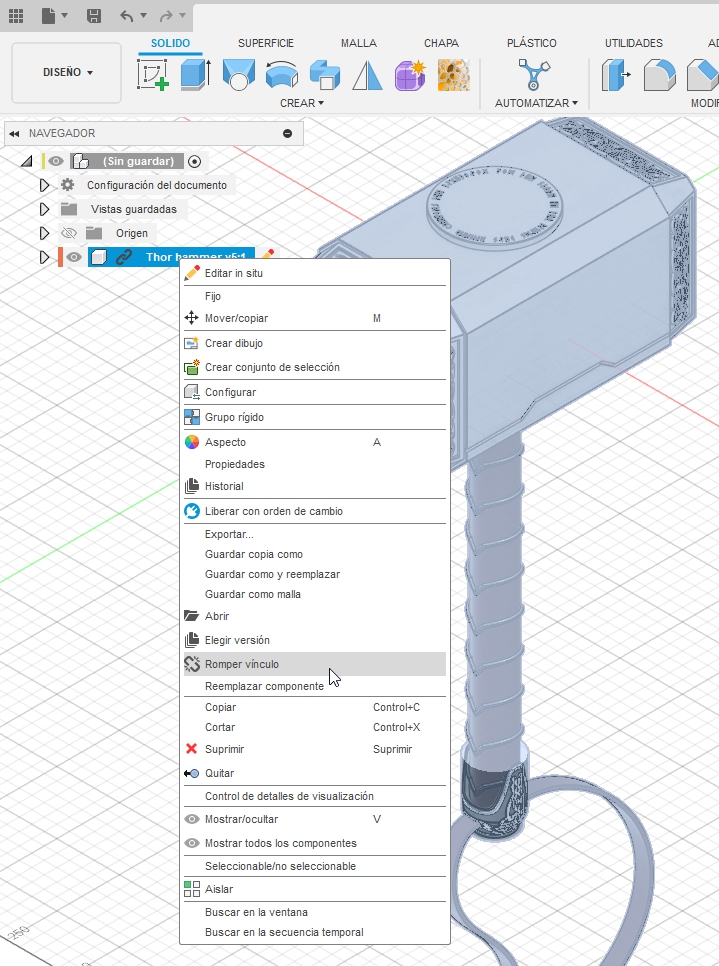Image resolution: width=719 pixels, height=966 pixels.
Task: Activate the radio button beside (Sin guardar)
Action: point(194,161)
